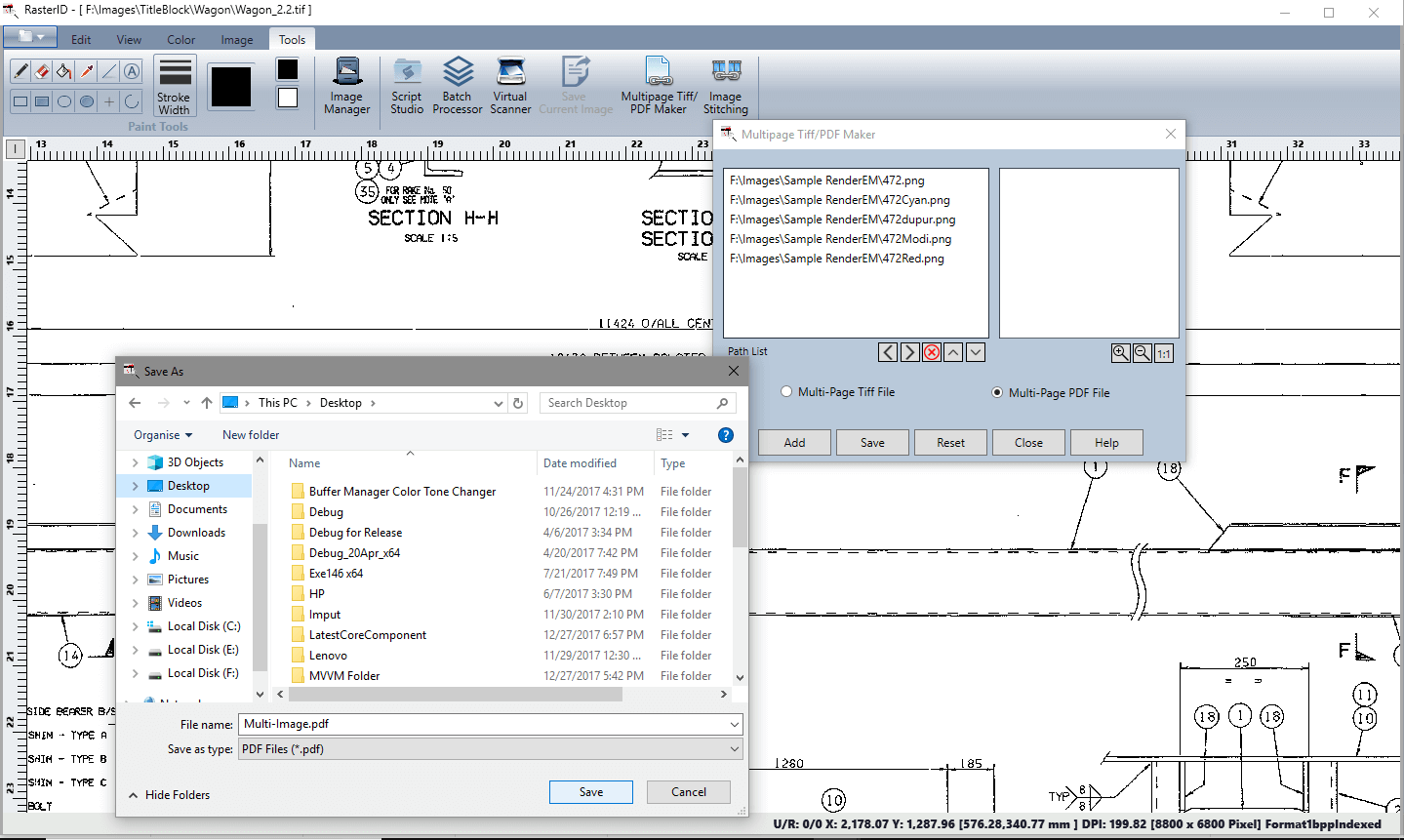Pick the Eraser tool
Viewport: 1404px width, 840px height.
[x=42, y=71]
